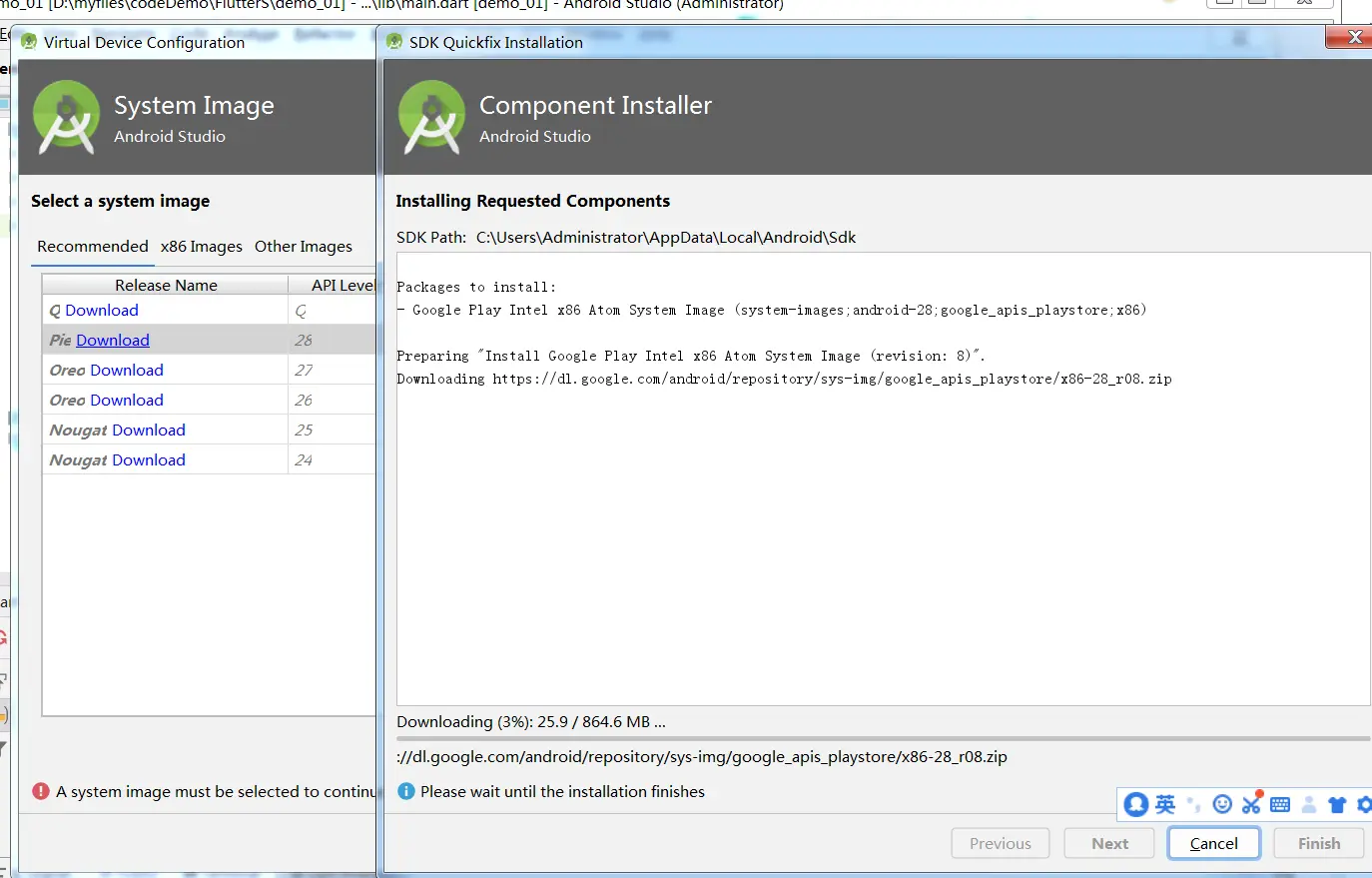This screenshot has height=878, width=1372.
Task: Click Download link for Nougat API 25
Action: (x=149, y=430)
